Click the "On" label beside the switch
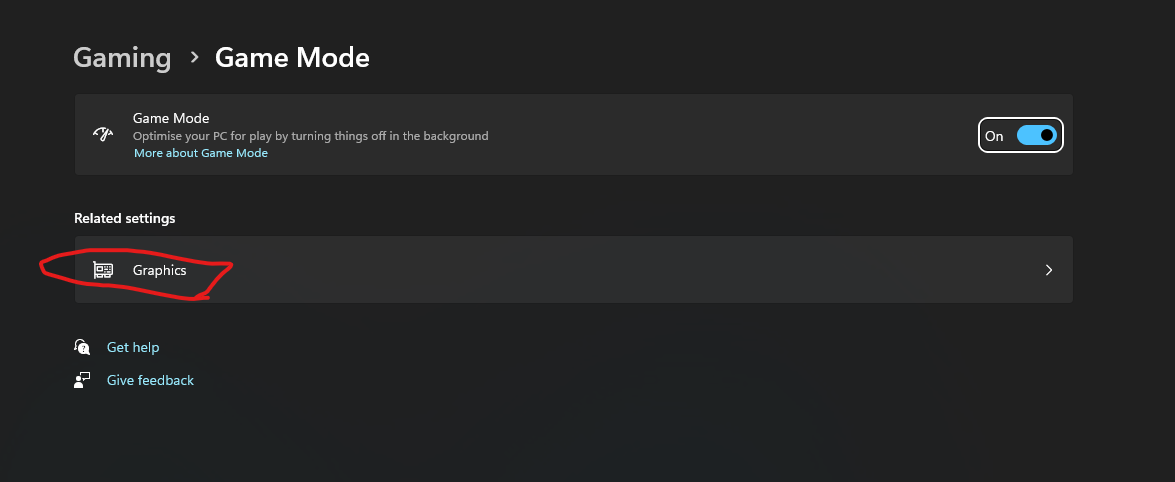This screenshot has height=482, width=1175. pos(994,136)
